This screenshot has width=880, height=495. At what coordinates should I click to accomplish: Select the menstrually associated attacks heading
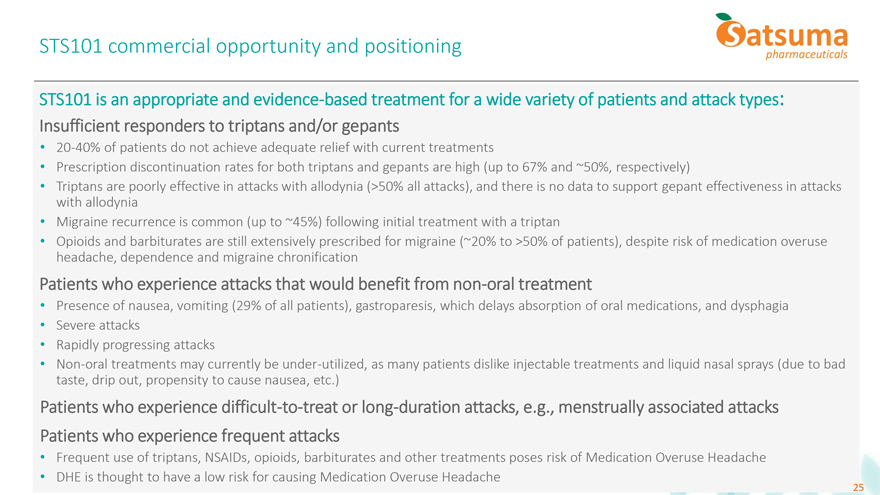point(408,408)
